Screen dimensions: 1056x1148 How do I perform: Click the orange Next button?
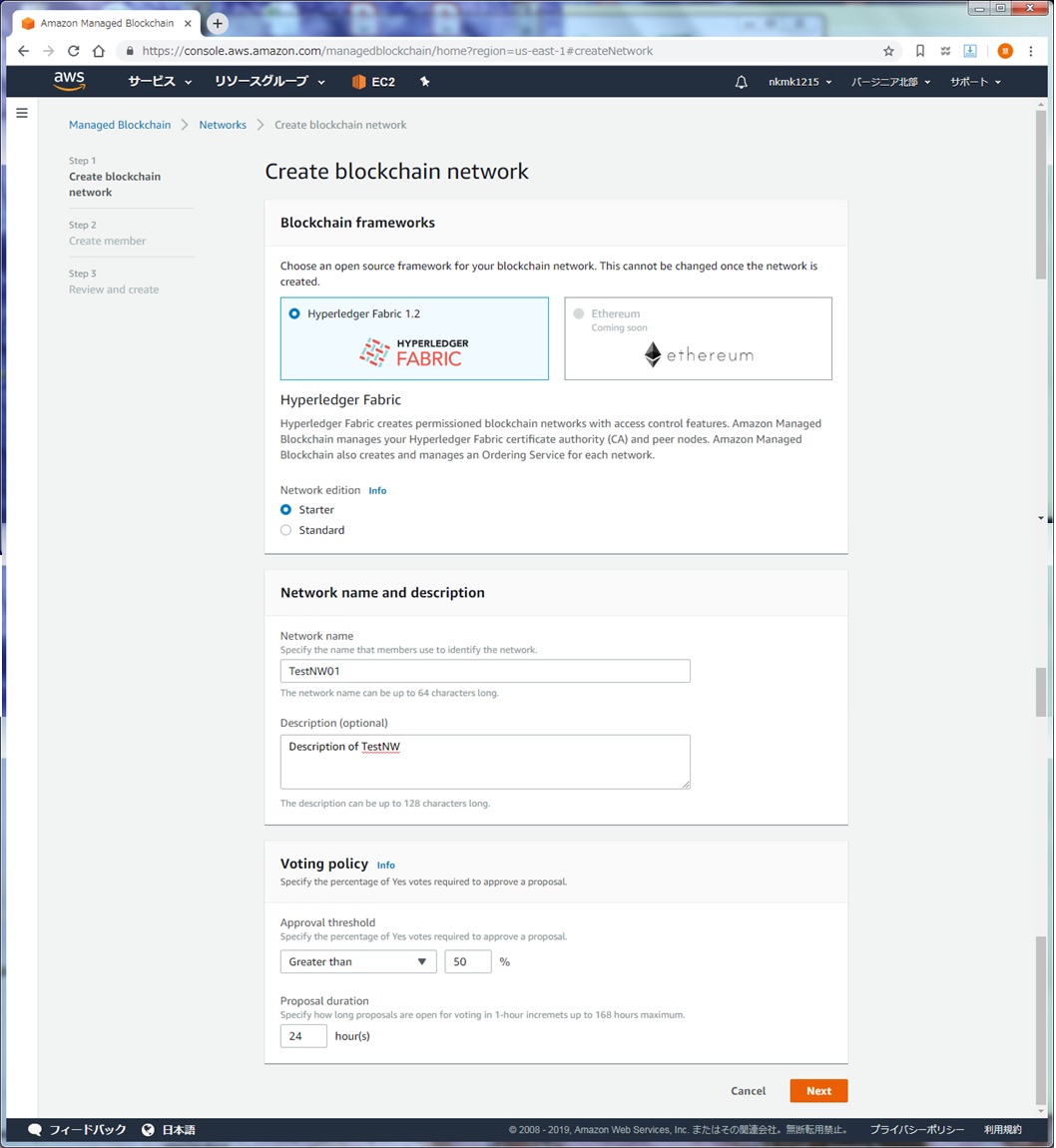[818, 1090]
